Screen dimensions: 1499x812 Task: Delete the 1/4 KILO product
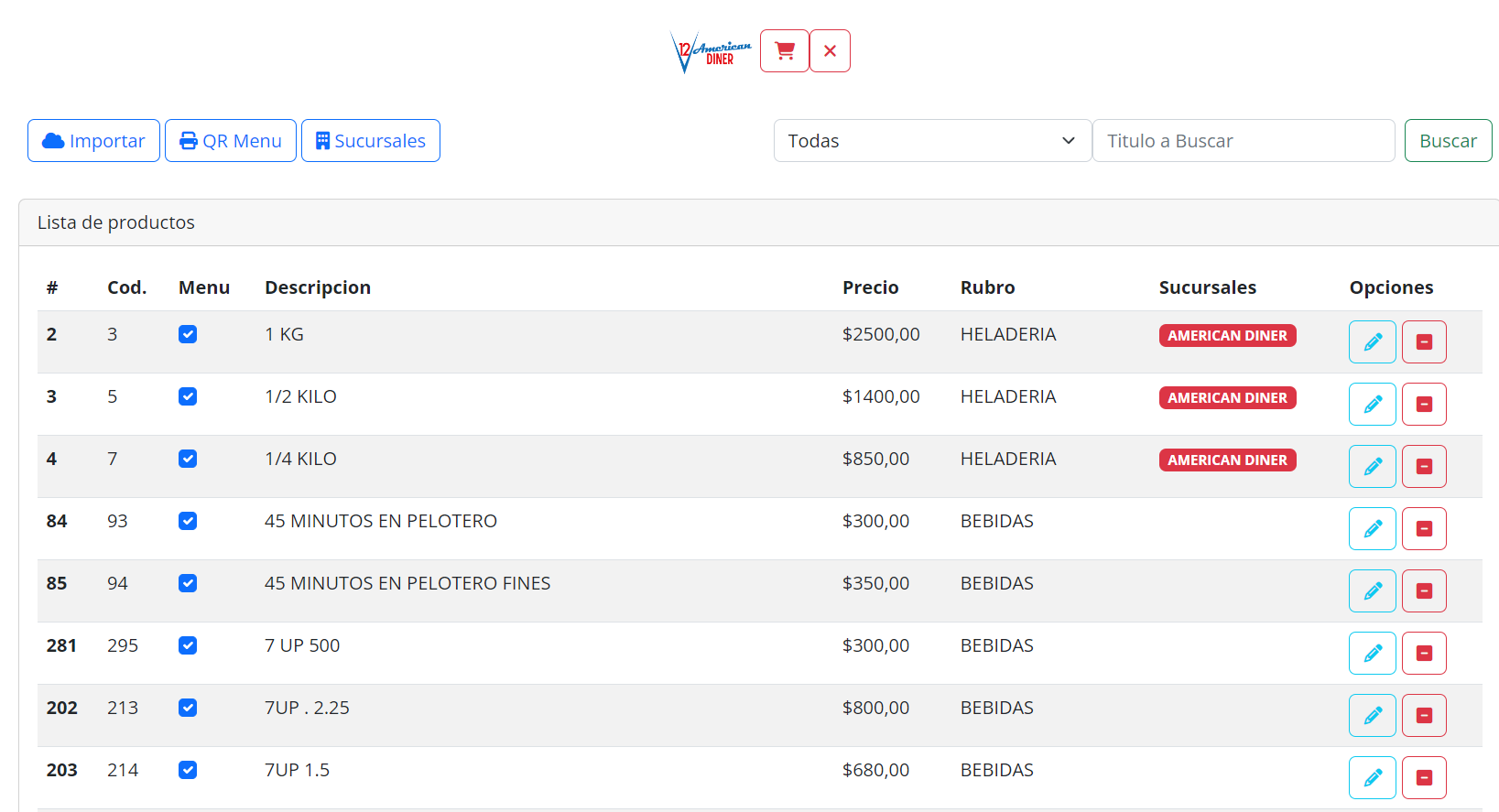(x=1424, y=467)
